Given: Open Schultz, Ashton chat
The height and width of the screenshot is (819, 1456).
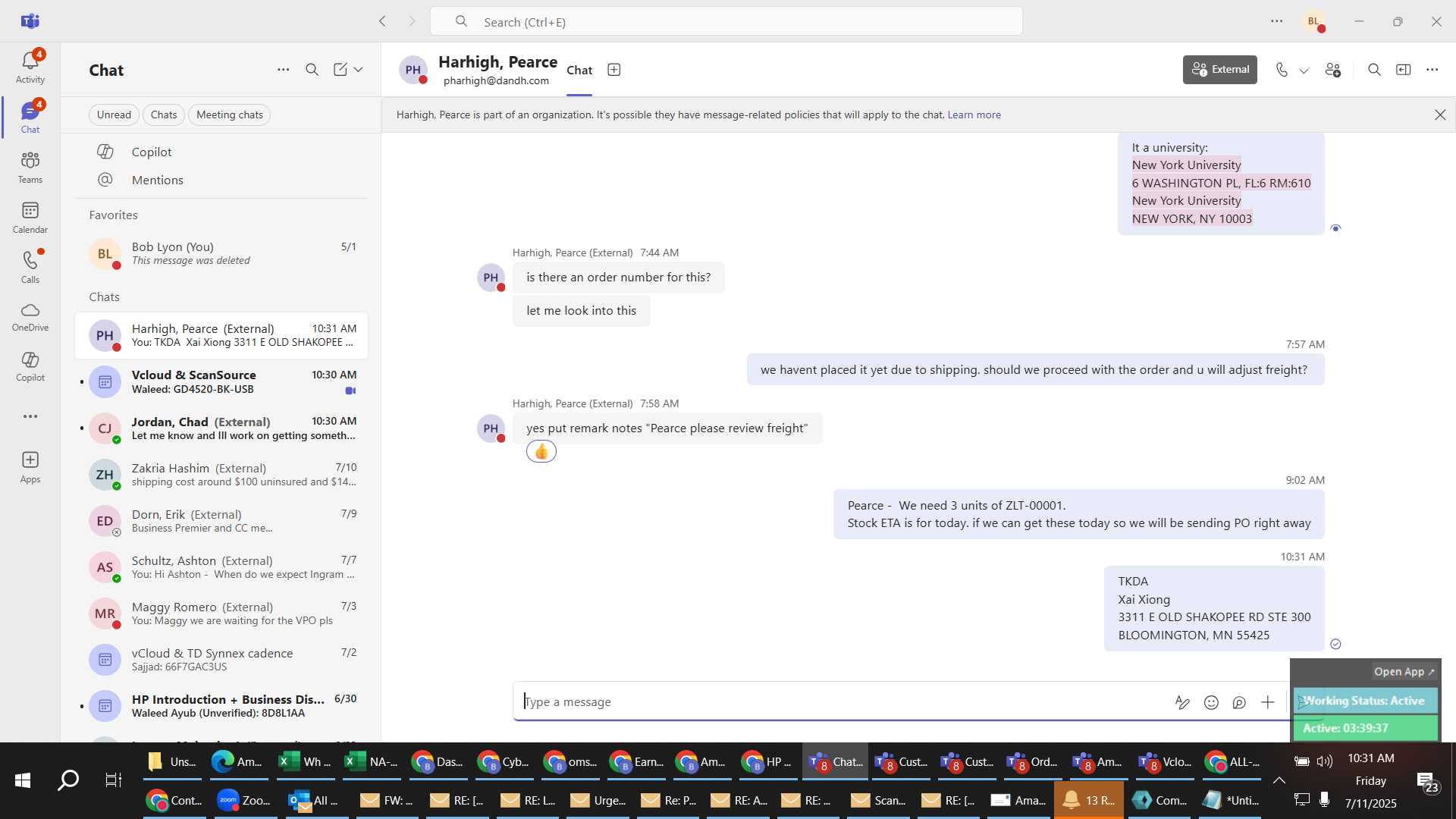Looking at the screenshot, I should [x=221, y=567].
